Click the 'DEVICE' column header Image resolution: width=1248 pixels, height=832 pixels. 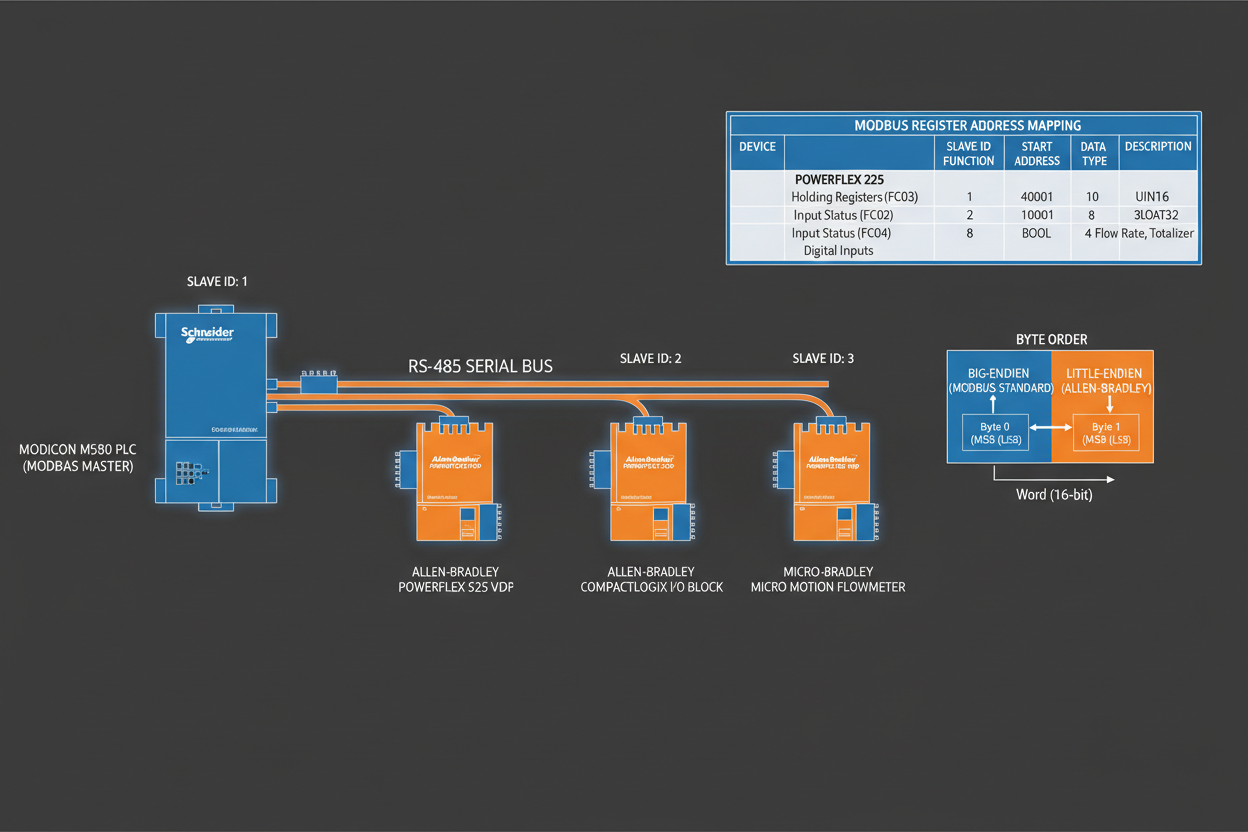[757, 146]
